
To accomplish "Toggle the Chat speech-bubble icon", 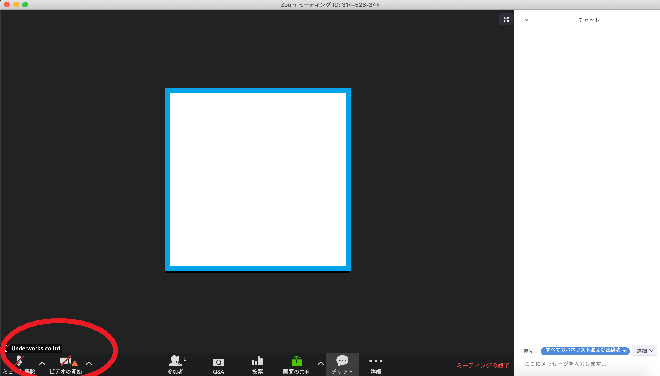I will (x=342, y=360).
